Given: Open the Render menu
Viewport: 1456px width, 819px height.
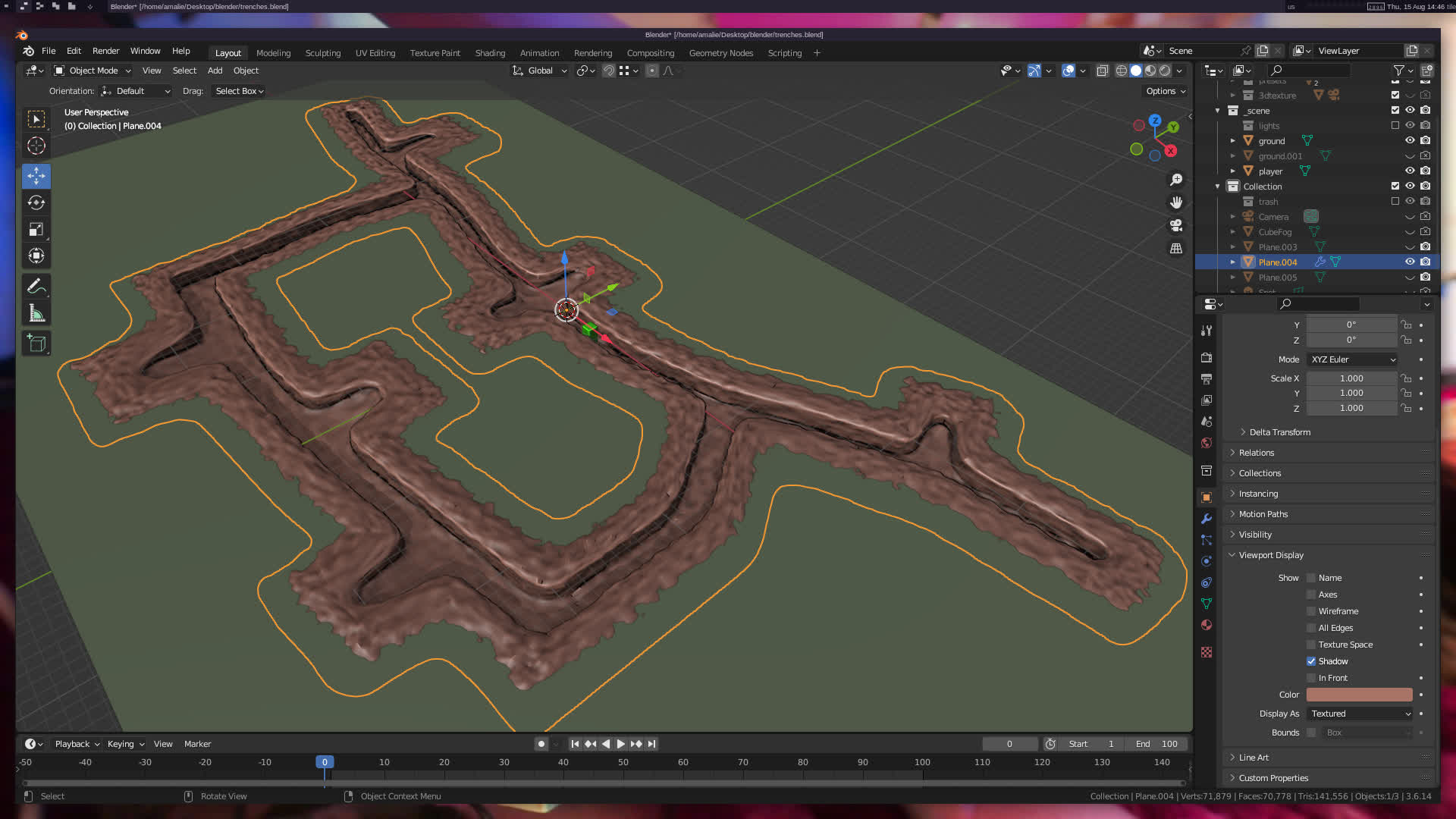Looking at the screenshot, I should 105,51.
